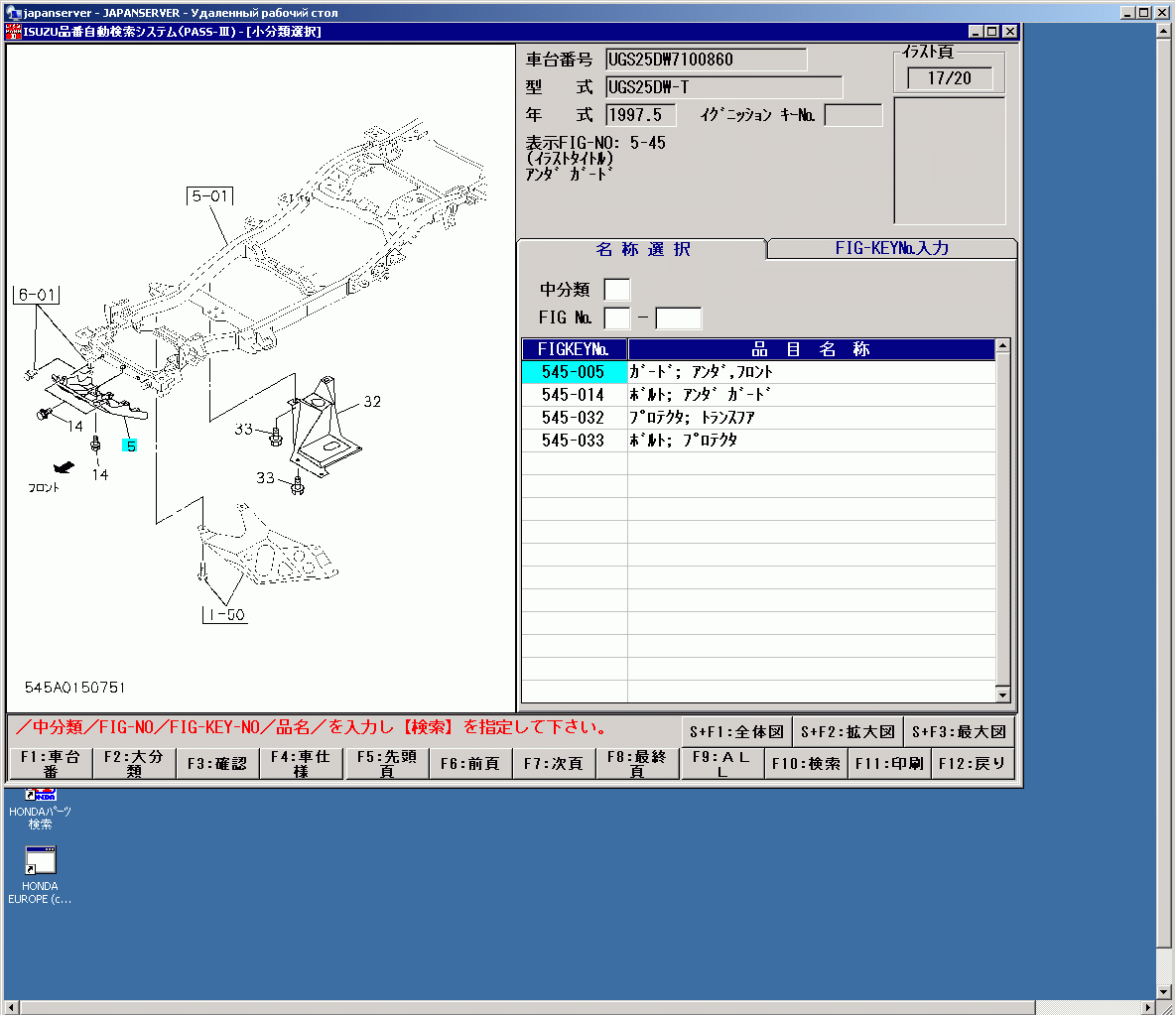Click the parts list scroll up arrow
This screenshot has width=1176, height=1015.
[x=1002, y=346]
